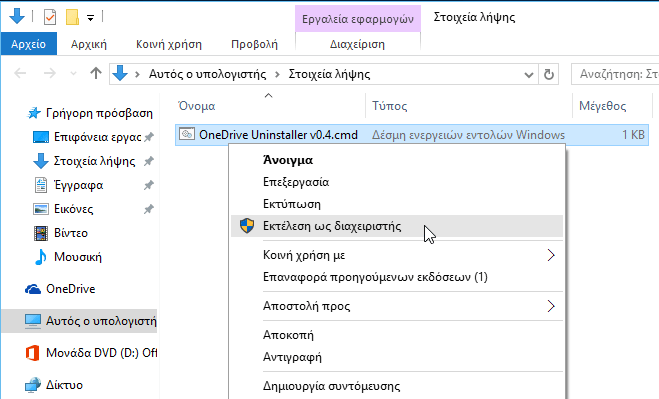Click the Εργαλεία εφαρμογών contextual tab header
The image size is (659, 399).
click(358, 19)
